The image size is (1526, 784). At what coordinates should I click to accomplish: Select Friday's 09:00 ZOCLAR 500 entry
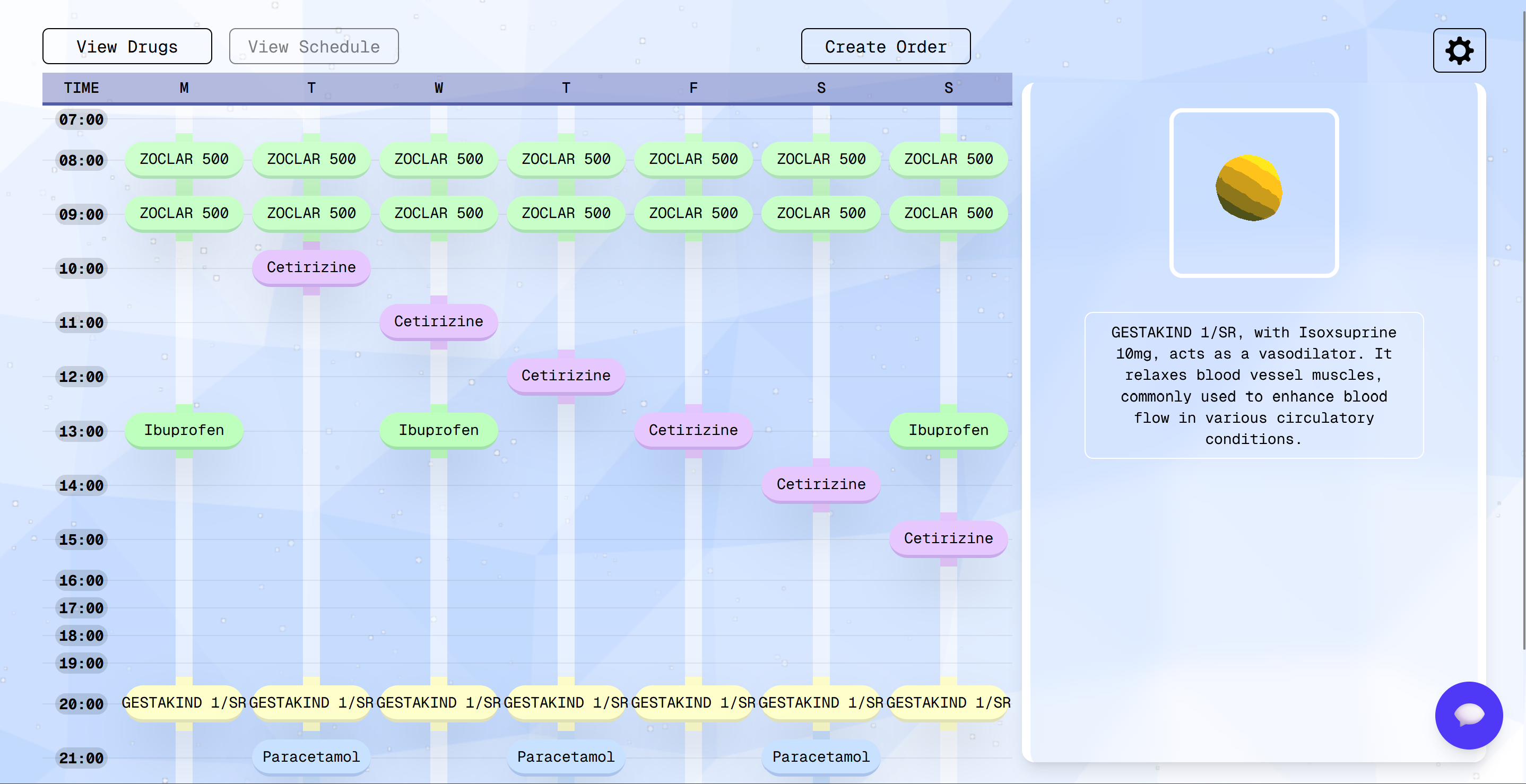(x=693, y=213)
